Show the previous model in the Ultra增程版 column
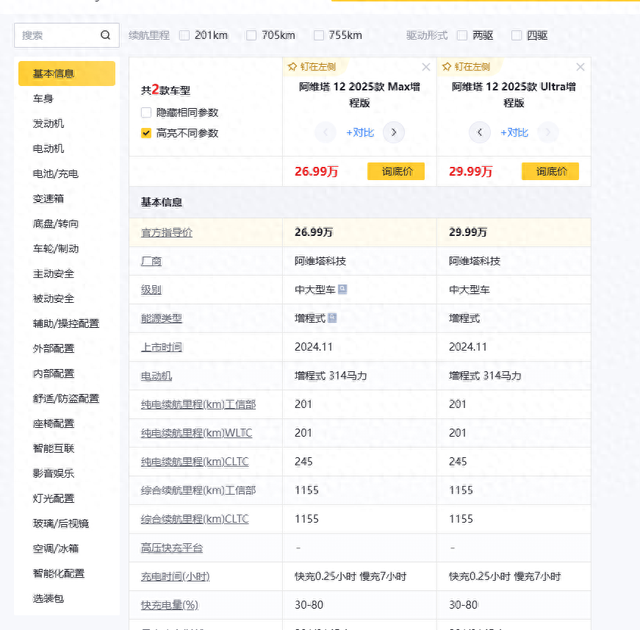Viewport: 640px width, 630px height. click(480, 132)
